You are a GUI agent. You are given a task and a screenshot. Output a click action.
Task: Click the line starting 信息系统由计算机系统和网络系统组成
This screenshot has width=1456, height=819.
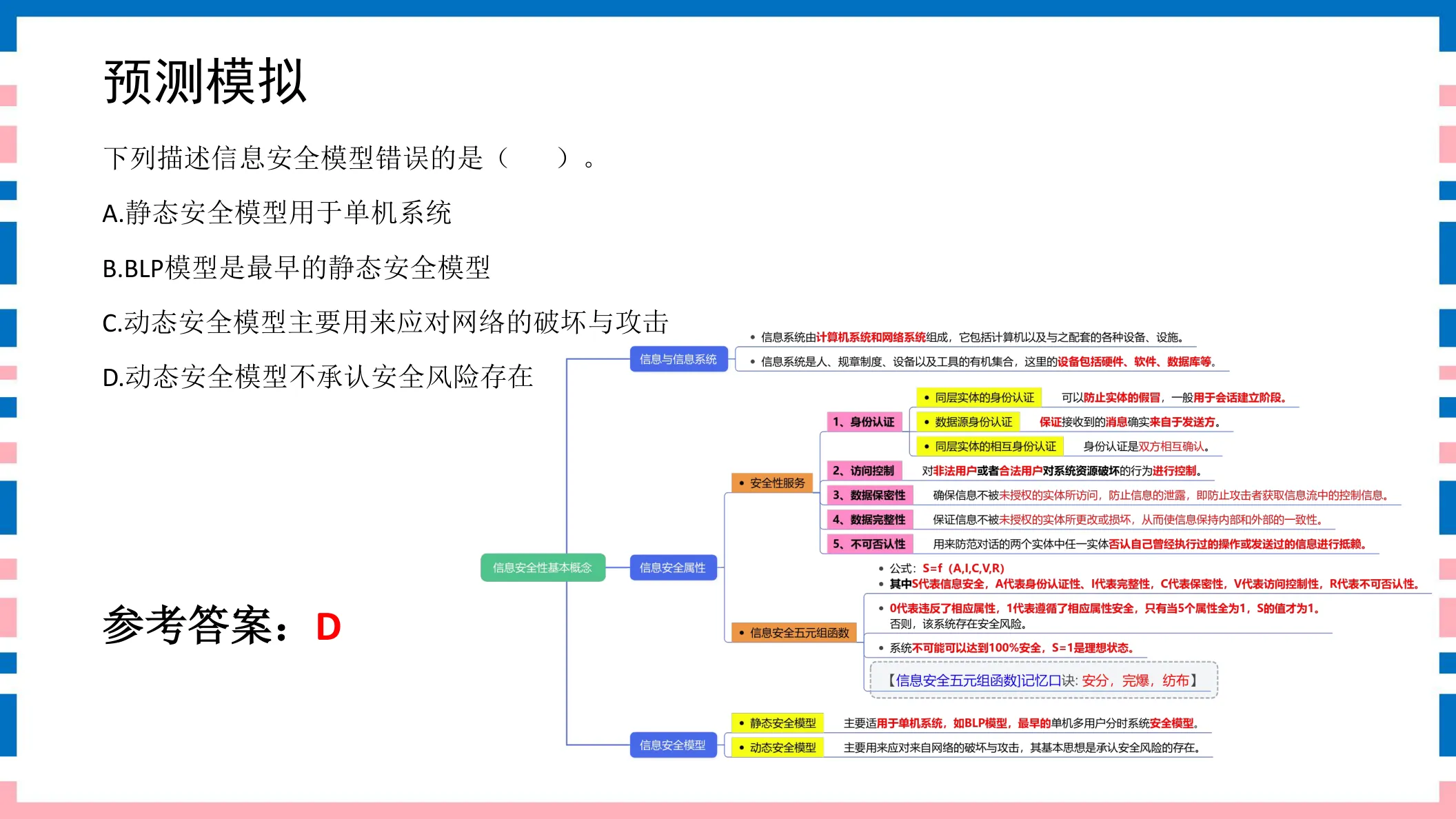[x=972, y=337]
